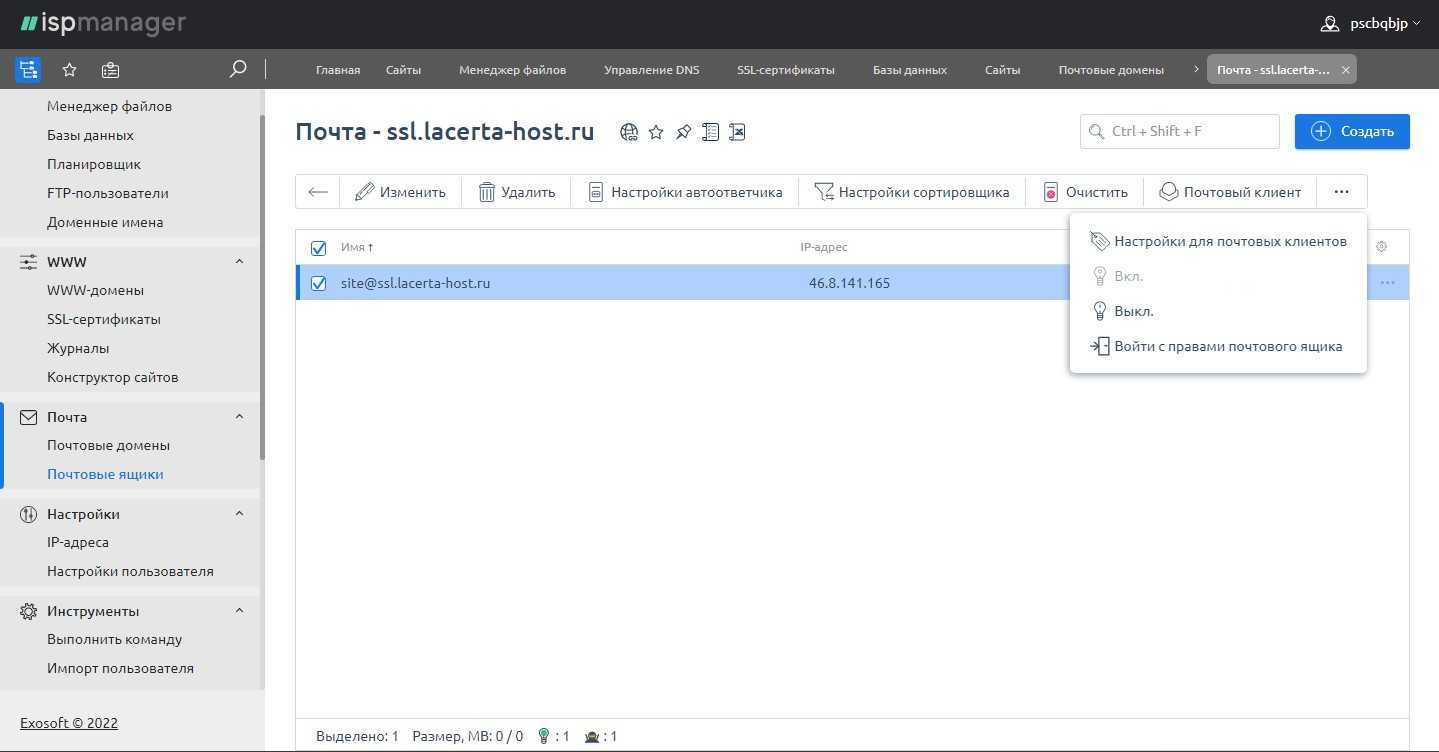The image size is (1439, 752).
Task: Toggle the select-all checkbox in table header
Action: (x=318, y=248)
